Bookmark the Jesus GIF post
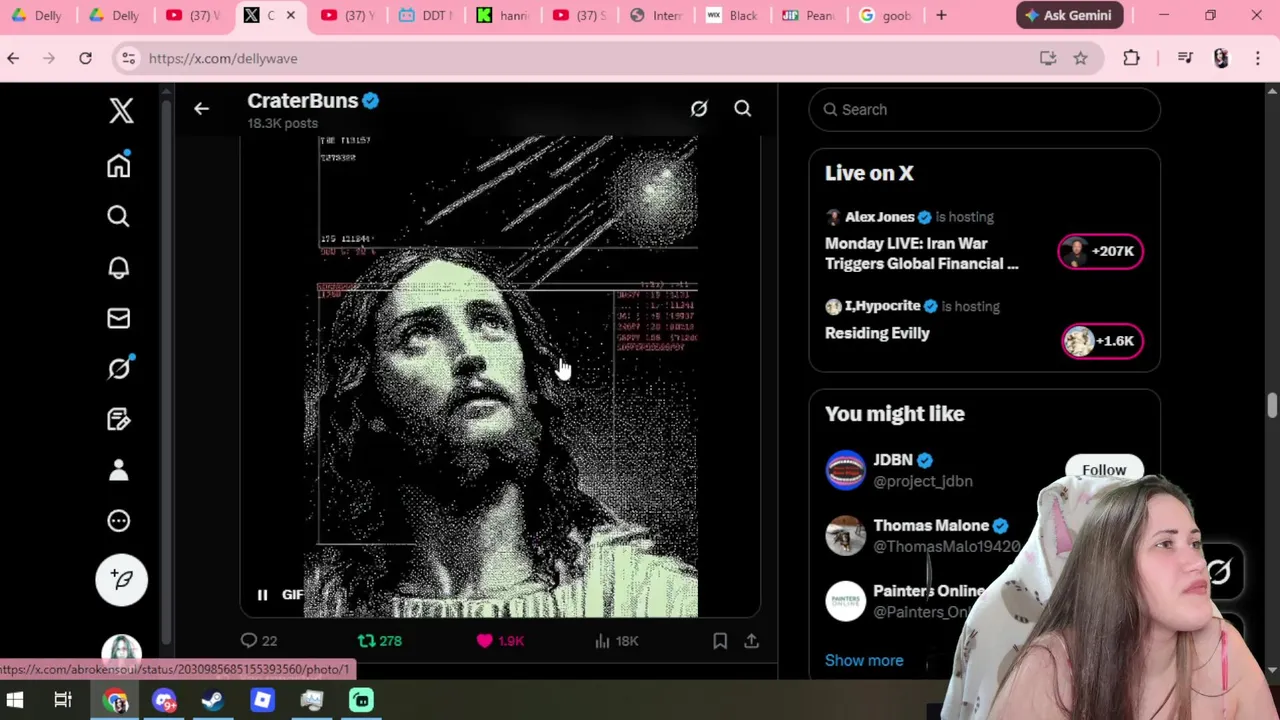Viewport: 1280px width, 720px height. coord(720,641)
